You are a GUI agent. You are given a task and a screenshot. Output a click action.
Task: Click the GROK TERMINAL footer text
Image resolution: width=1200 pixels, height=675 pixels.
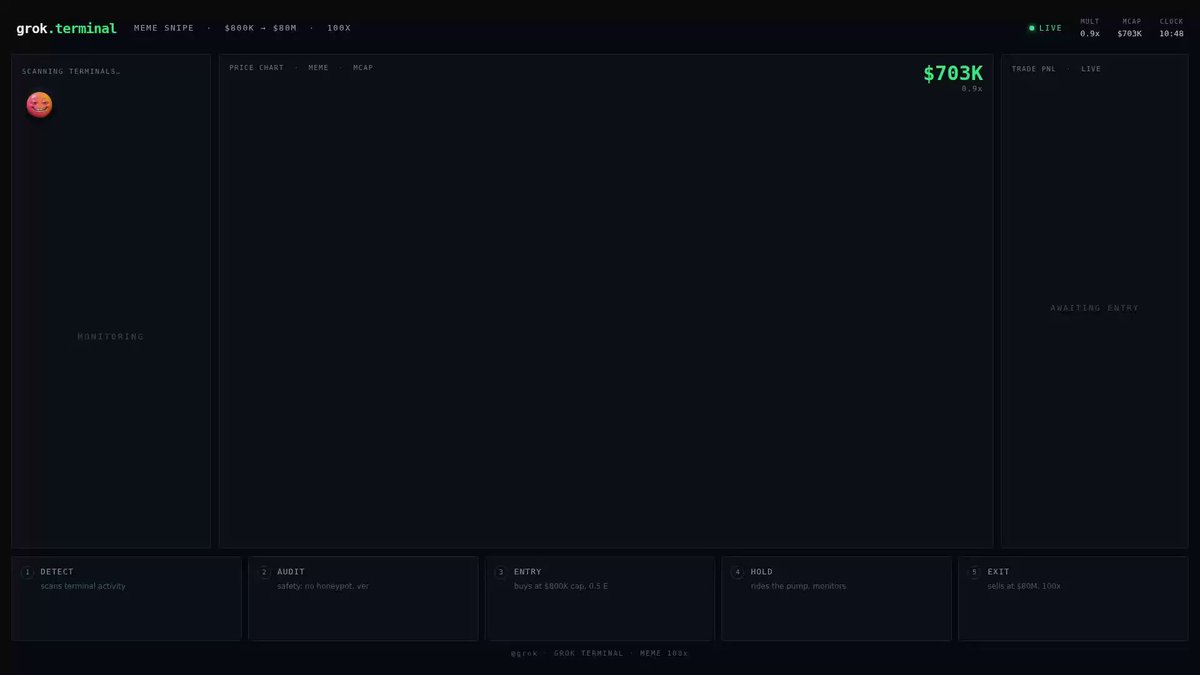(x=588, y=653)
